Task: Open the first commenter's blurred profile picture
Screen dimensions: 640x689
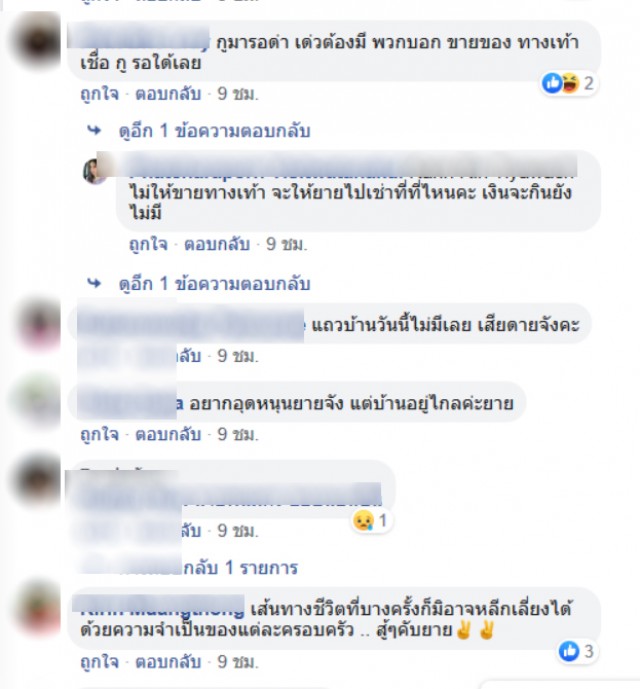Action: click(37, 42)
